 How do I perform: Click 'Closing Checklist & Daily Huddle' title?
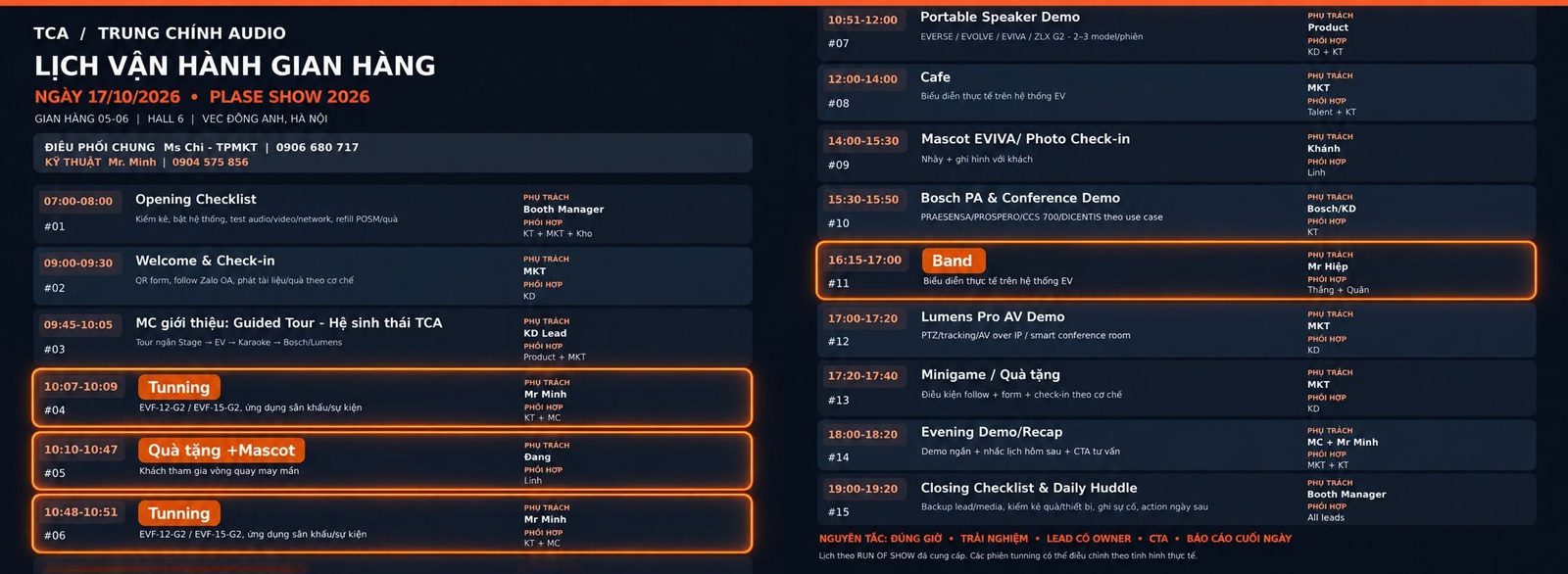click(x=1029, y=488)
